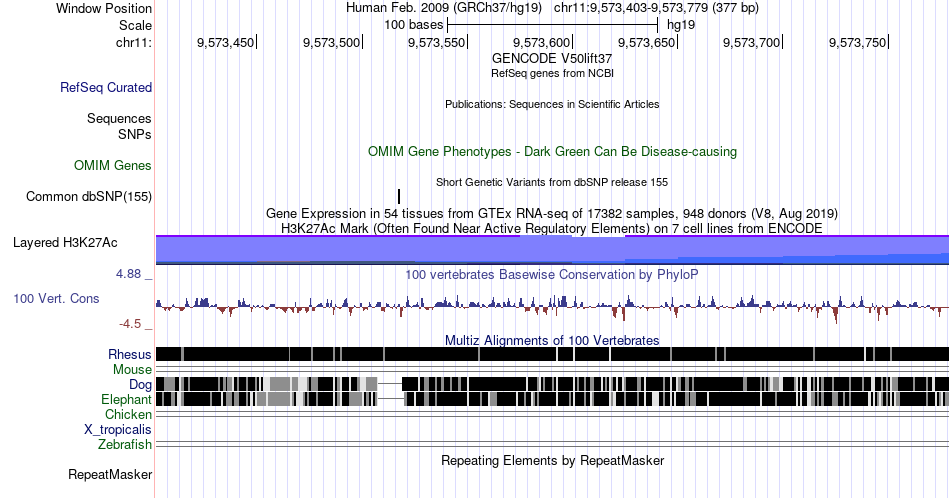
Task: Click the genome position text chr11:9,573,403-9,573,779
Action: tap(631, 8)
